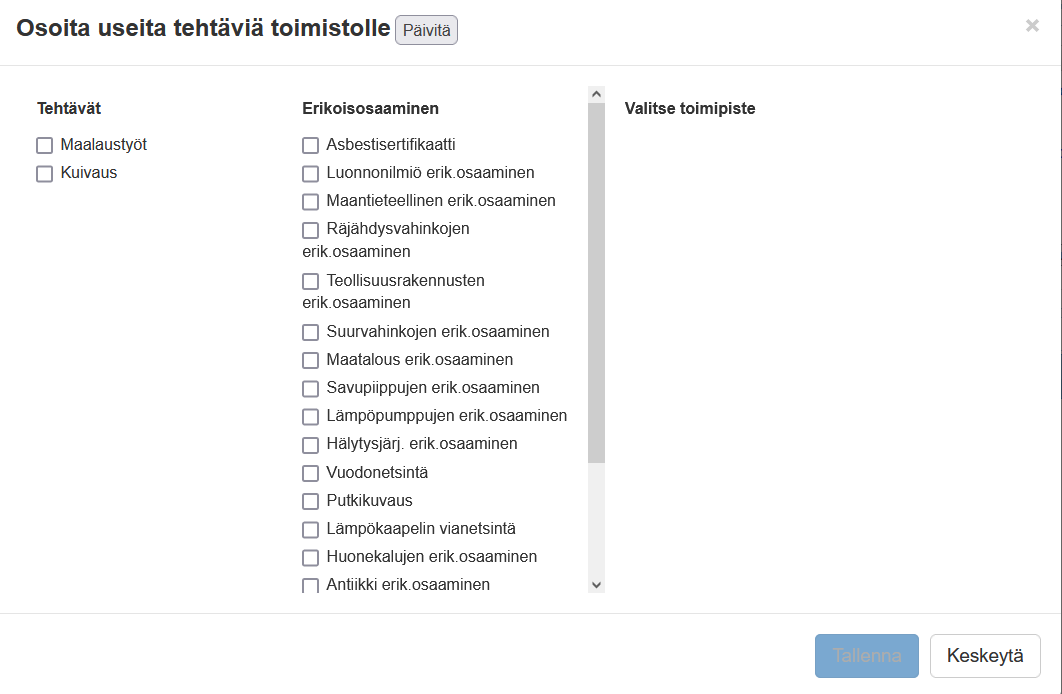Check Suurvahinkojen erik.osaaminen checkbox
The image size is (1062, 694).
tap(311, 333)
